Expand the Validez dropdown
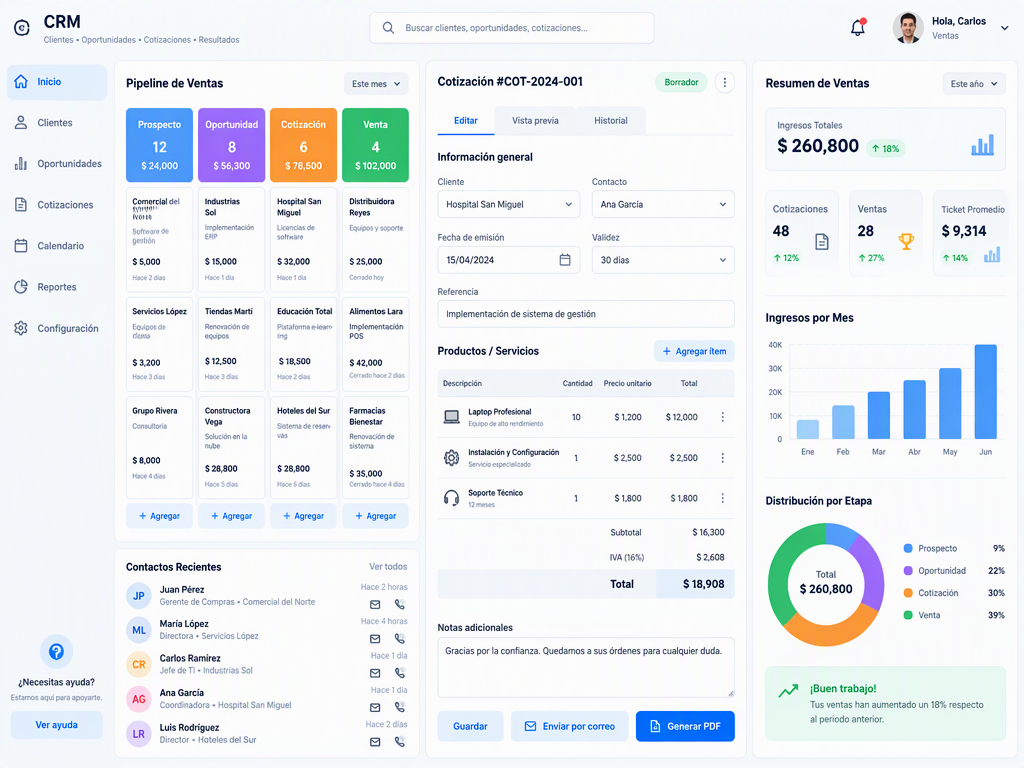The image size is (1024, 768). [x=663, y=260]
